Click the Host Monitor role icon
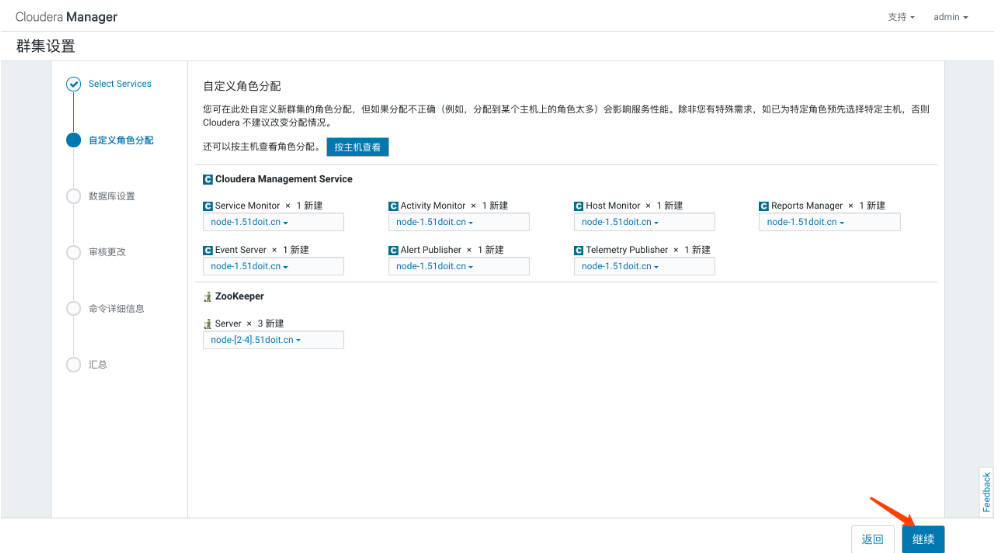The width and height of the screenshot is (1005, 553). (x=578, y=206)
